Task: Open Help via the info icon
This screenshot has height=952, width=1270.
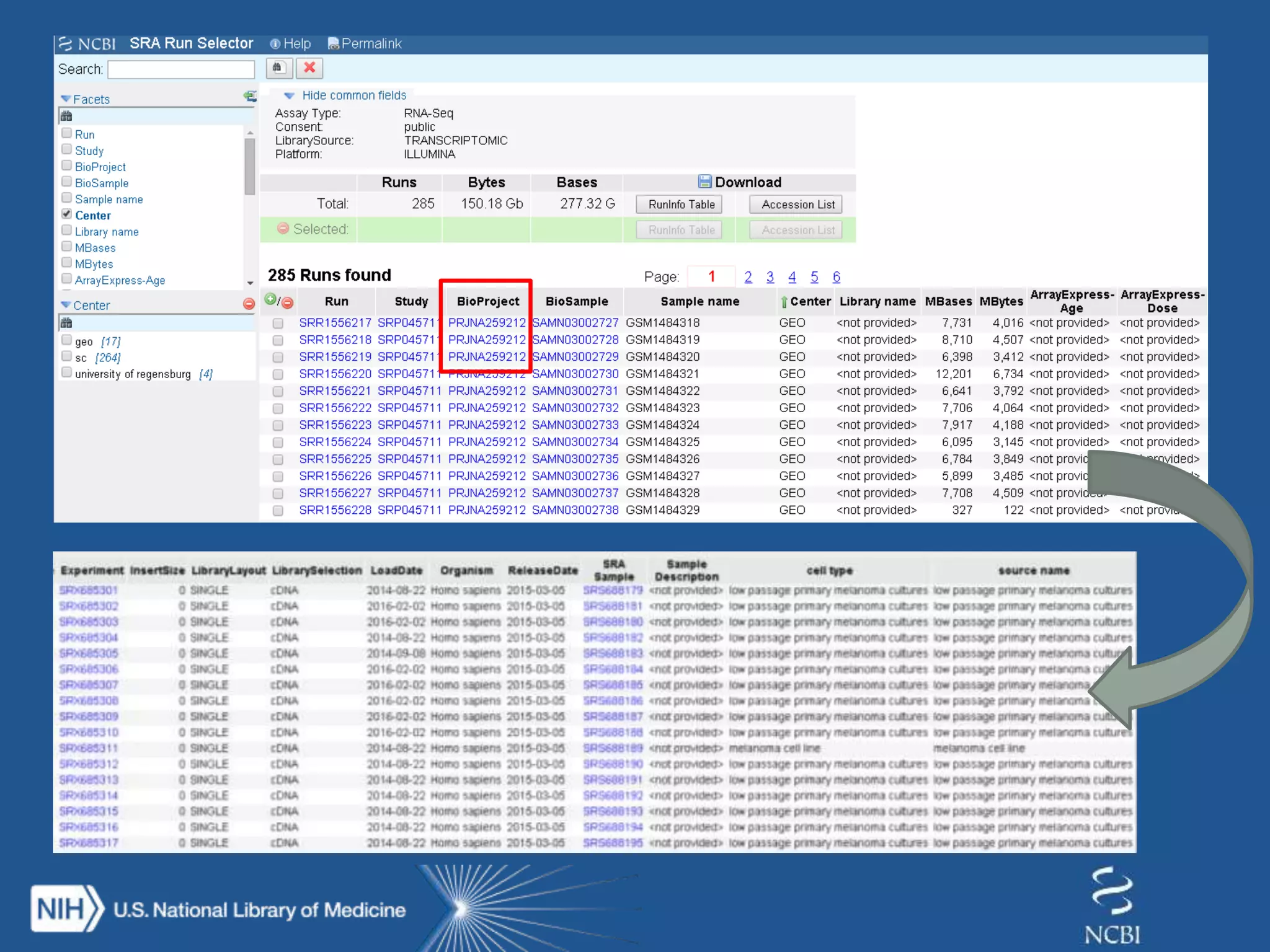Action: pos(275,44)
